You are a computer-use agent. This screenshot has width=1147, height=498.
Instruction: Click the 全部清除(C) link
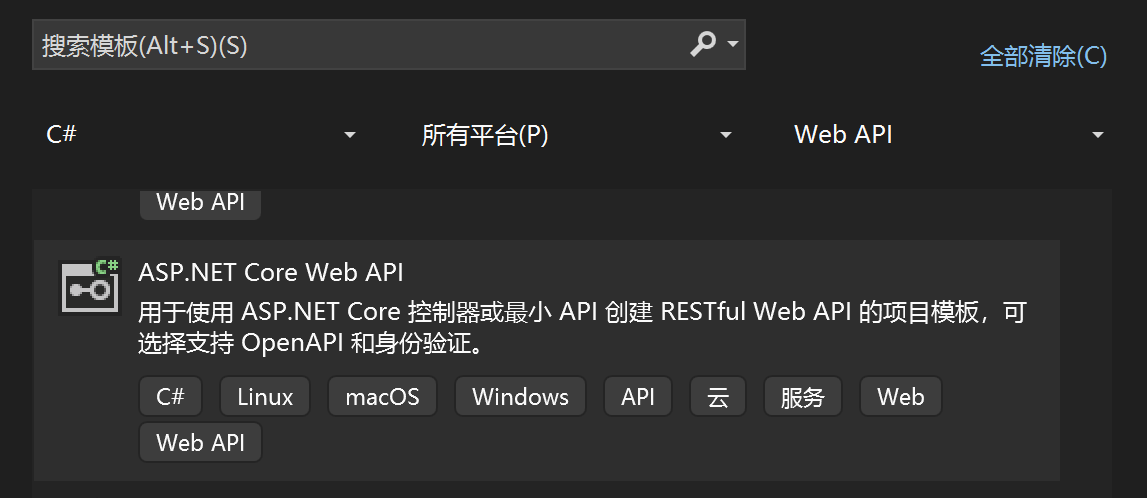tap(1043, 56)
